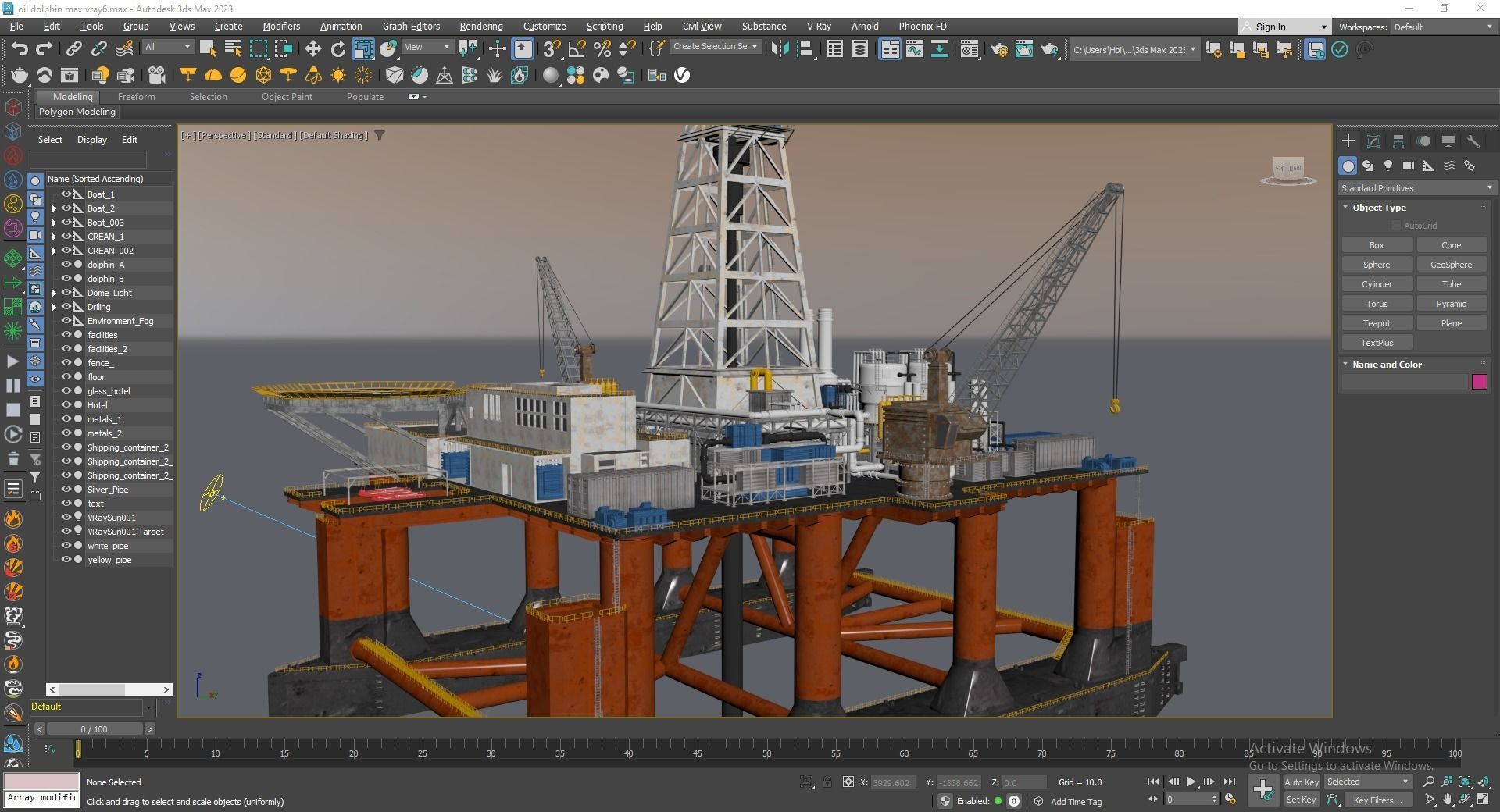Click the viewport filter funnel icon
The height and width of the screenshot is (812, 1500).
(x=380, y=136)
